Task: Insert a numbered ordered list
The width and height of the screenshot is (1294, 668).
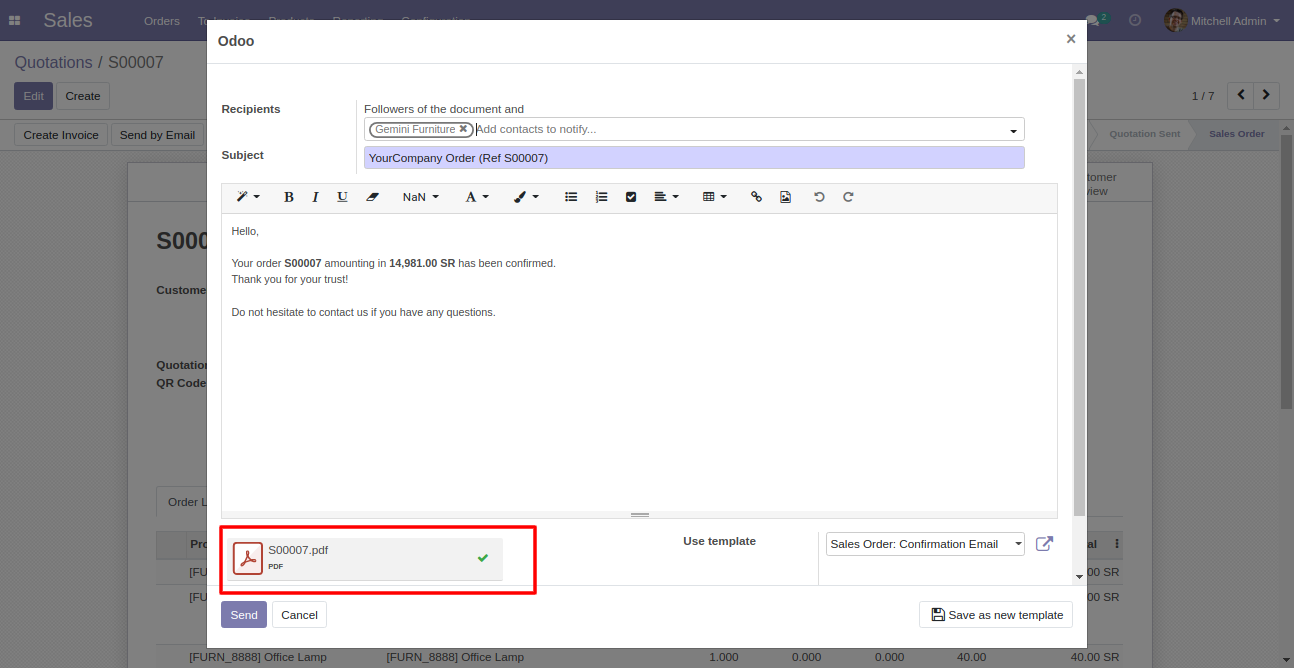Action: [601, 197]
